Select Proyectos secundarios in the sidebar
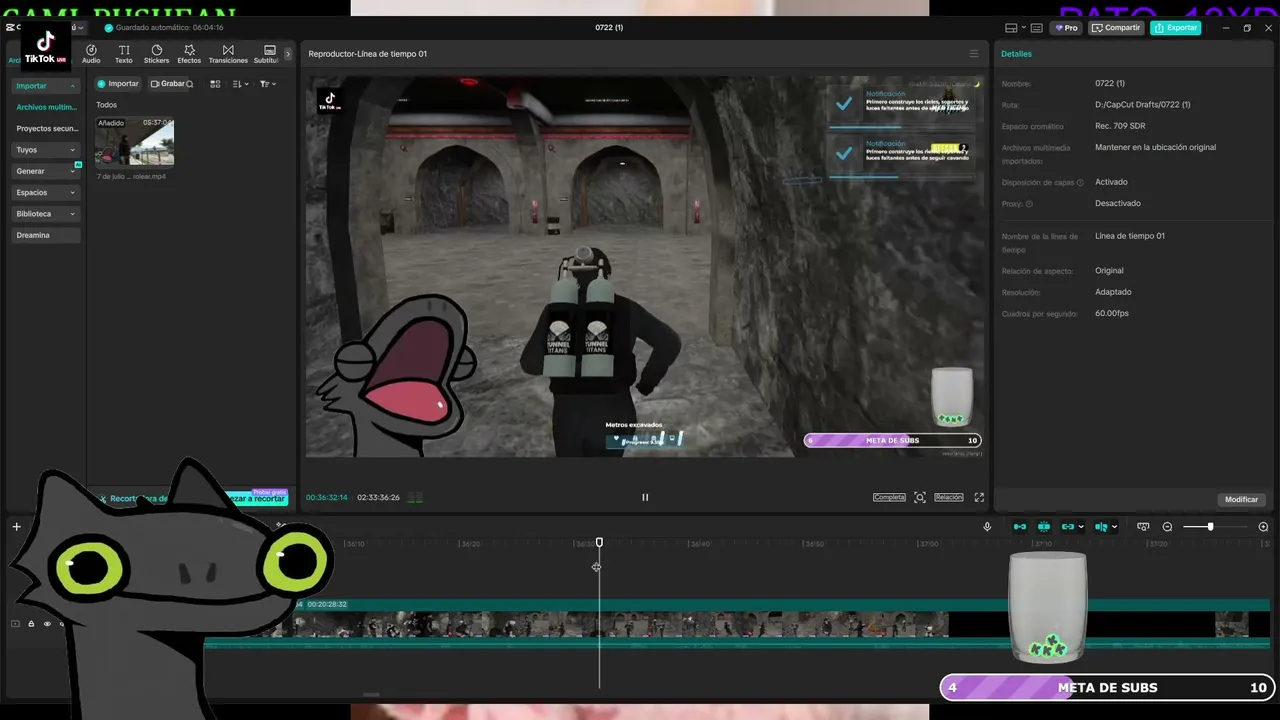1280x720 pixels. pos(46,128)
